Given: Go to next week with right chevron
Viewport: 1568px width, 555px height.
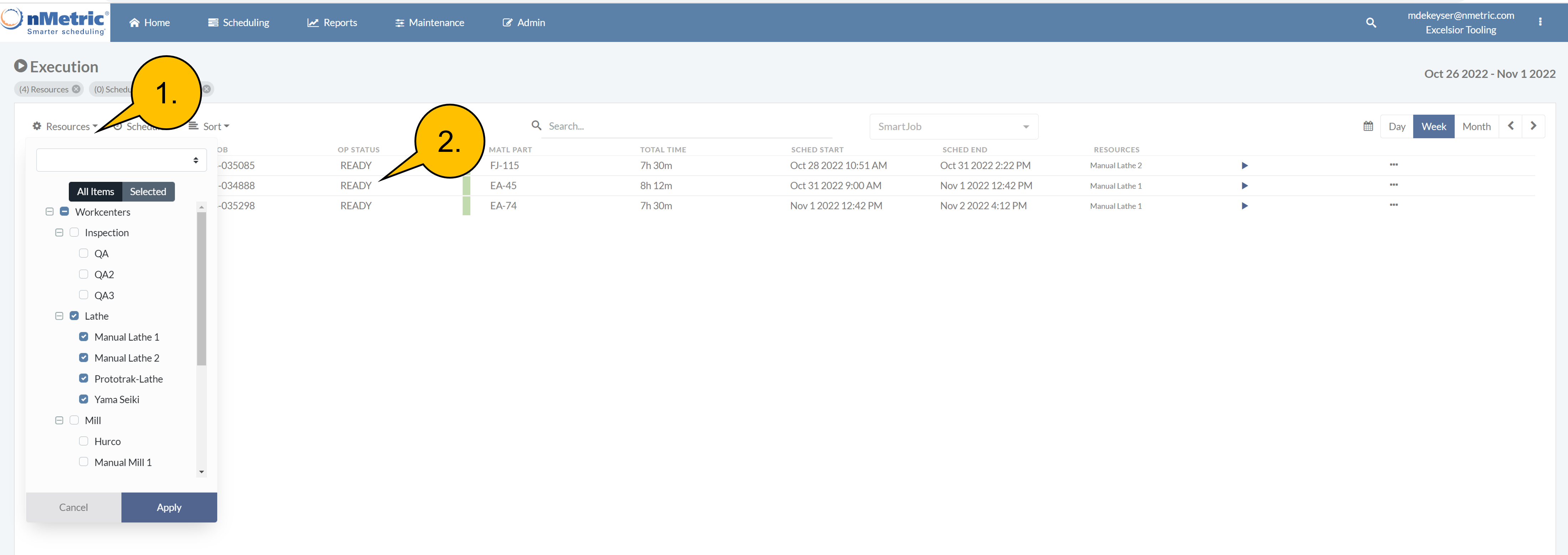Looking at the screenshot, I should [x=1533, y=126].
